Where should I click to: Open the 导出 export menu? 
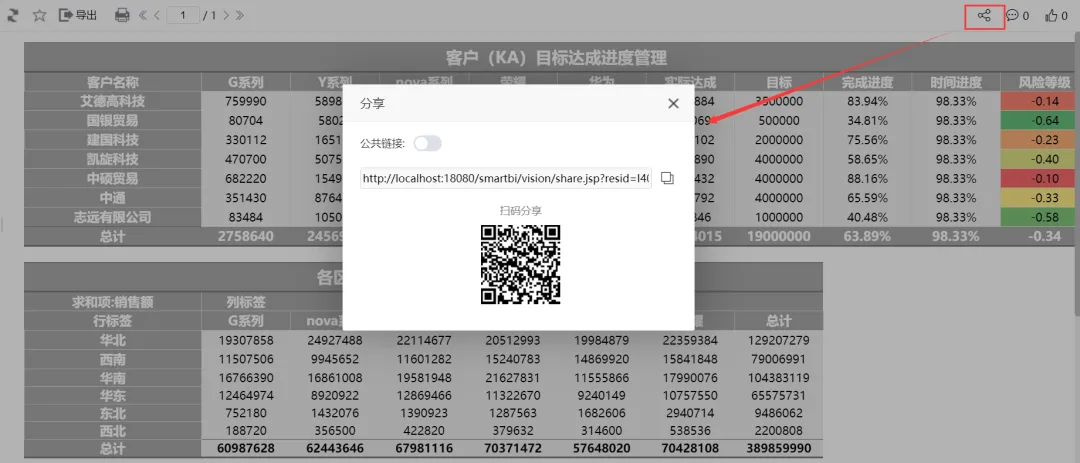78,15
